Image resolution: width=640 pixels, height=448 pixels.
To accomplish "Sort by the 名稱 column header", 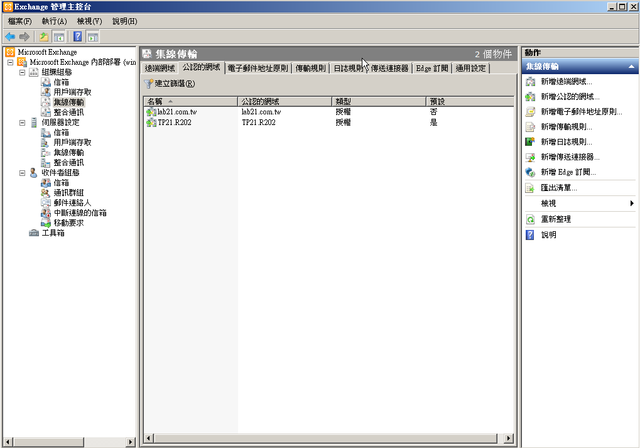I will [191, 101].
